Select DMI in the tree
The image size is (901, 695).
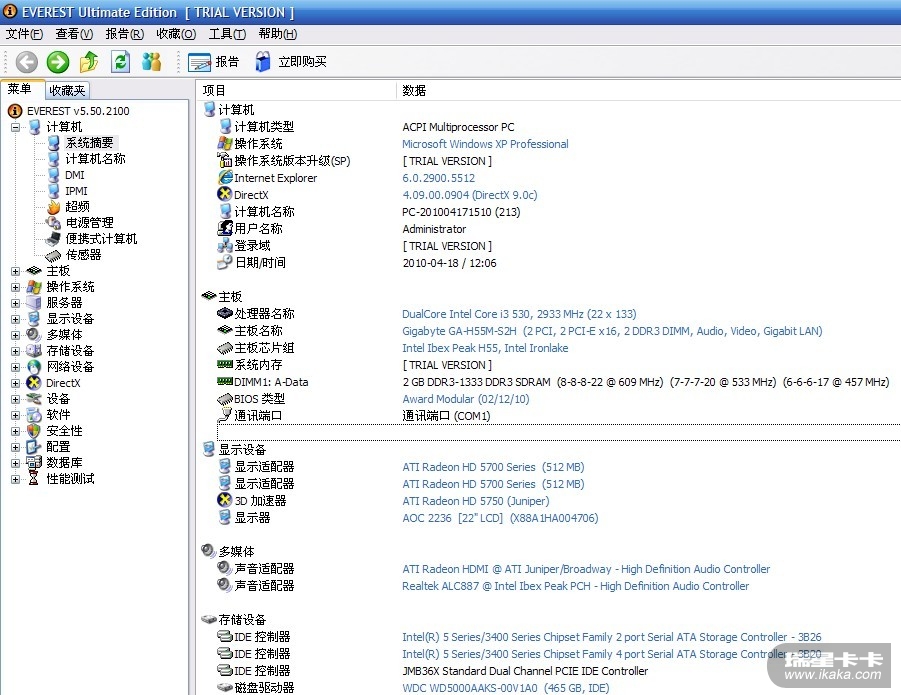pos(75,175)
